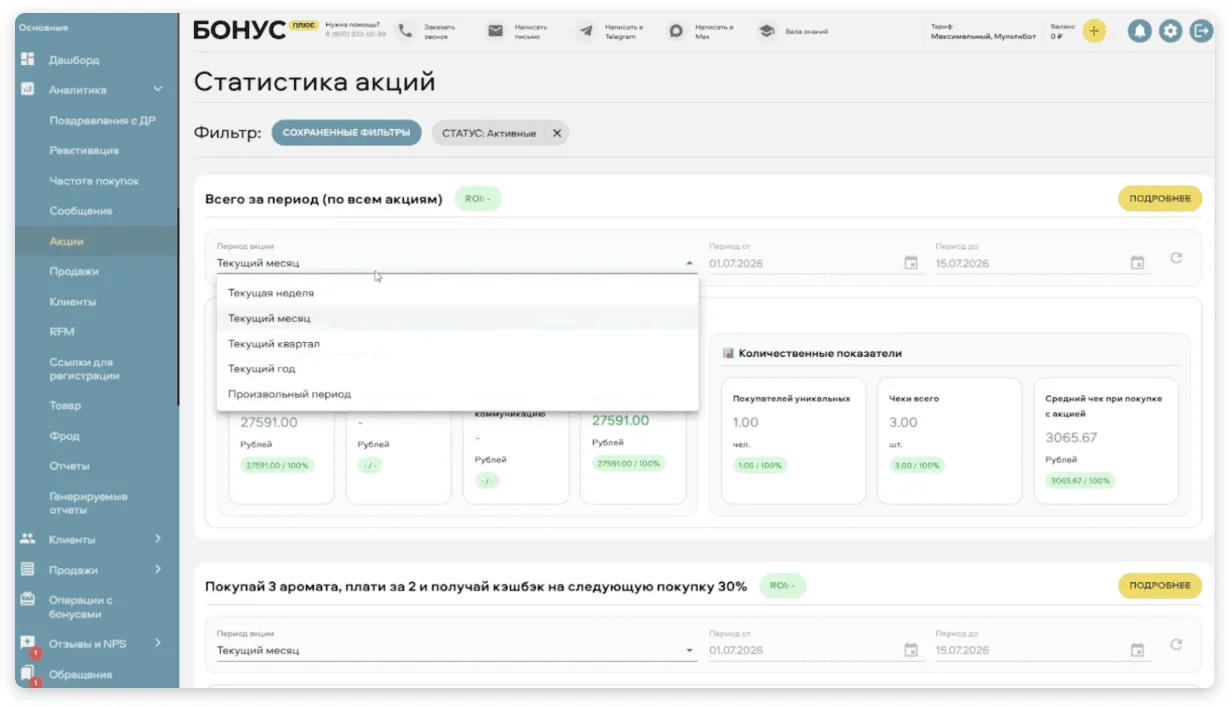The height and width of the screenshot is (706, 1231).
Task: Open calendar icon for Период от in Покупай 3 аромата
Action: pyautogui.click(x=911, y=650)
